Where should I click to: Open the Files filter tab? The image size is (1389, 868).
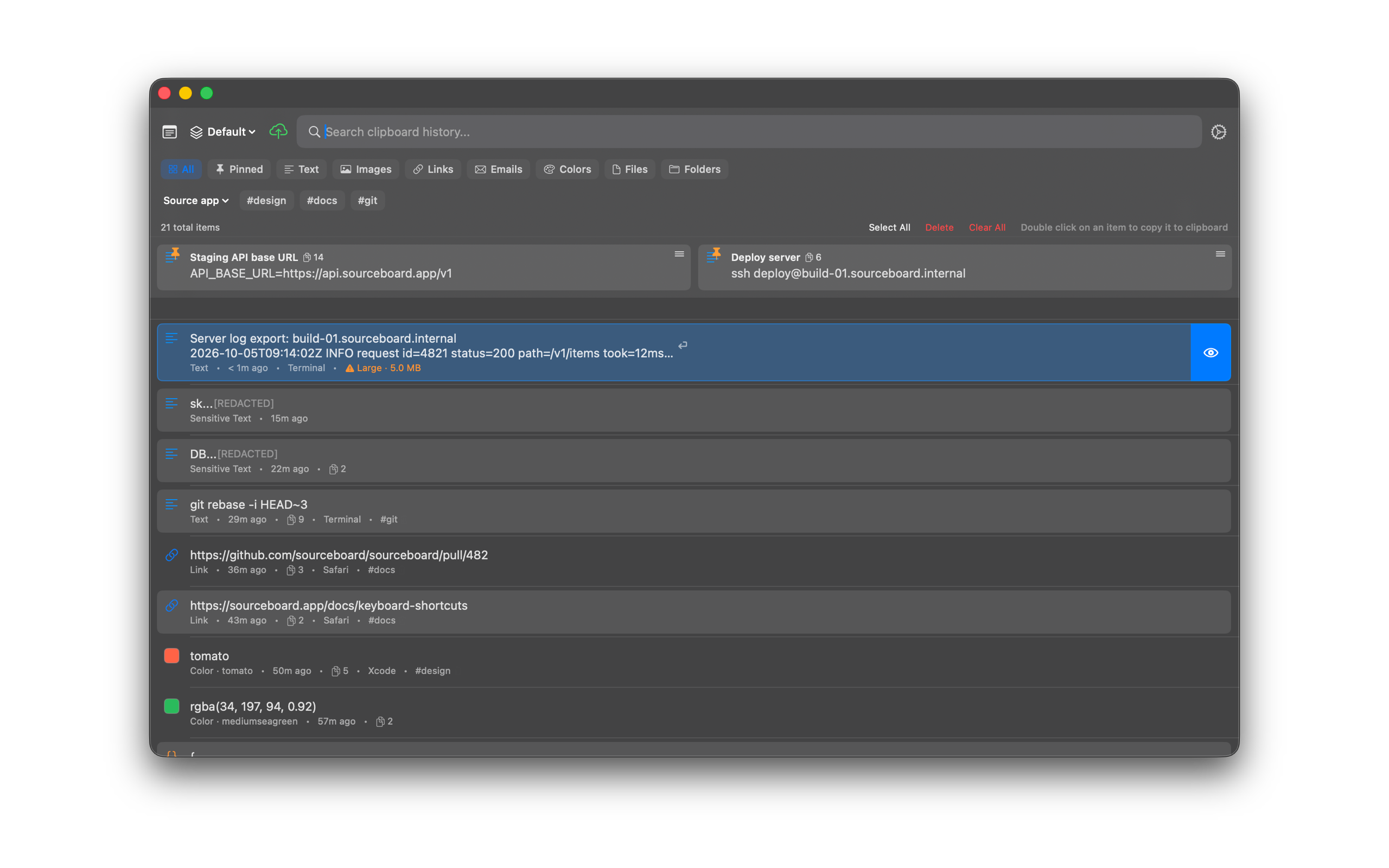coord(629,169)
